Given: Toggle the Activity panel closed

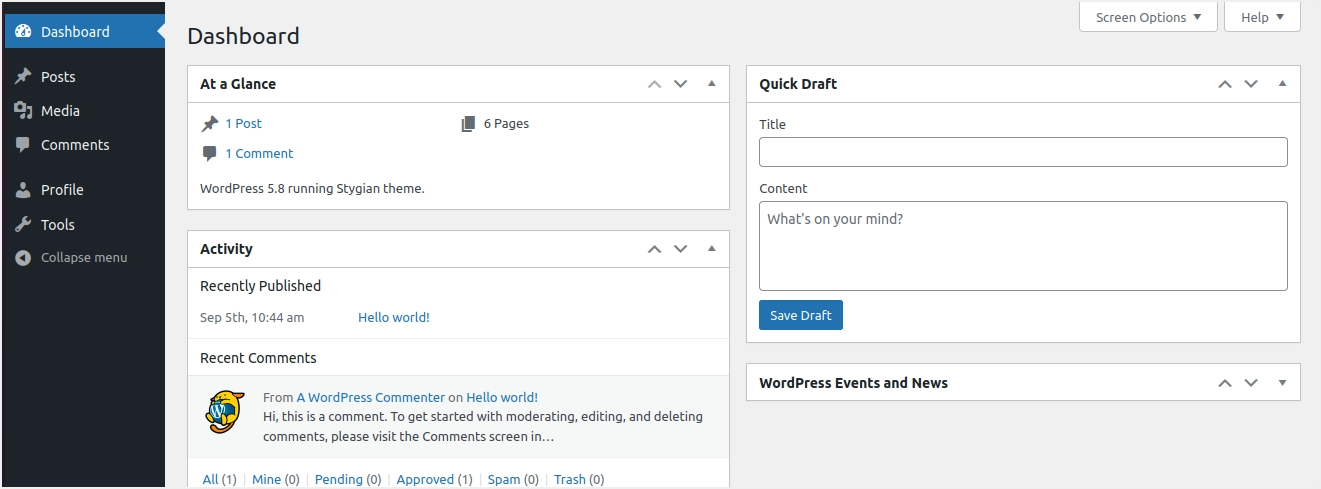Looking at the screenshot, I should 712,249.
